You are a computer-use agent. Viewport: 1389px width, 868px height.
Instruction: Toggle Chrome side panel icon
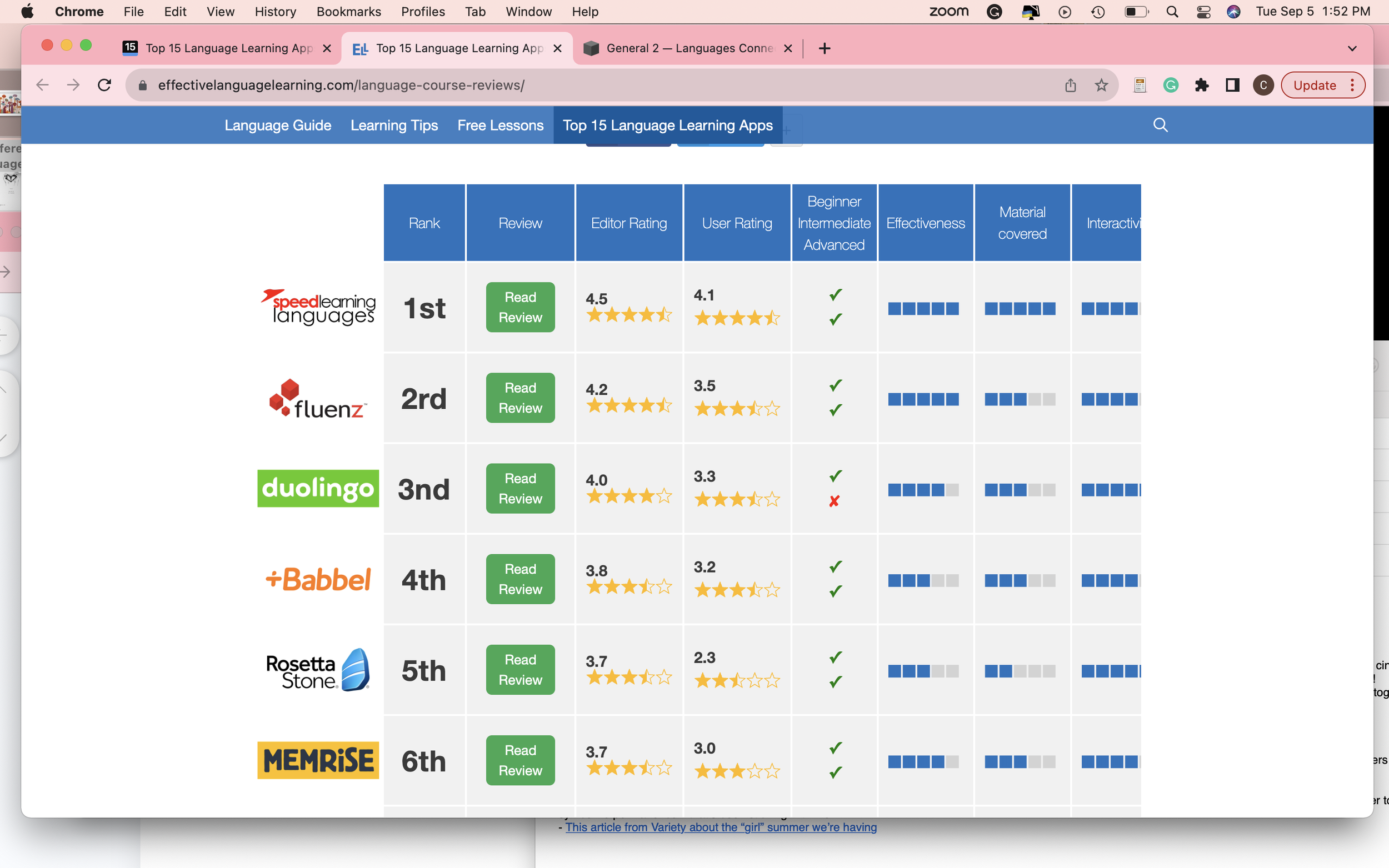tap(1232, 86)
